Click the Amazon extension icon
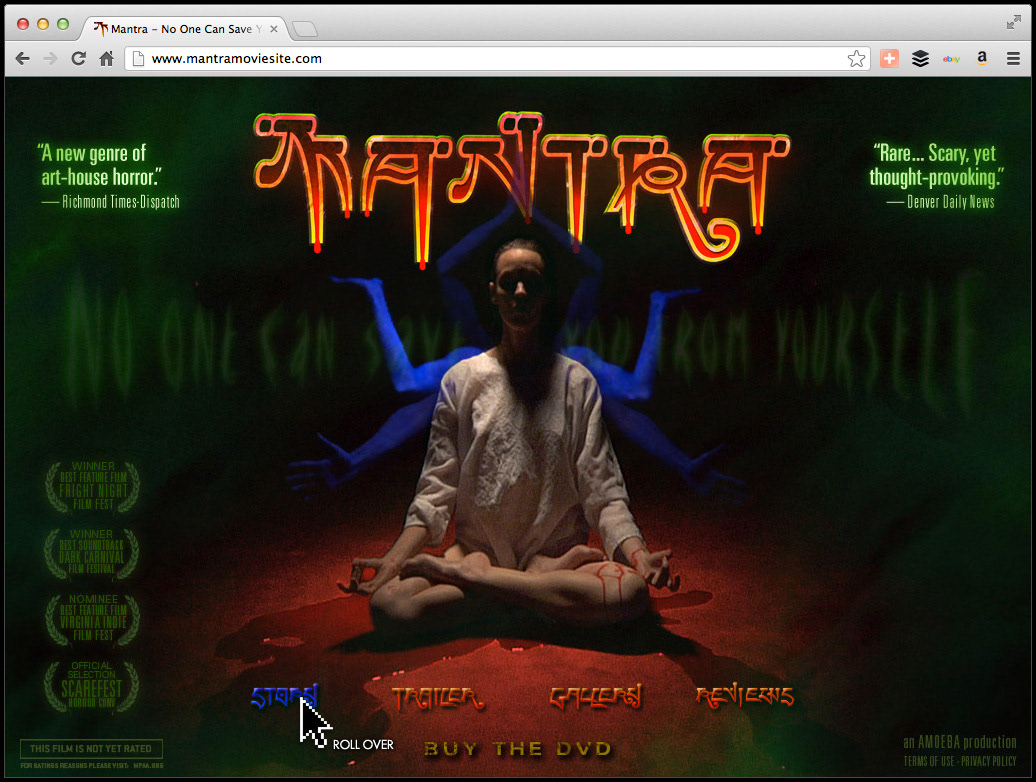This screenshot has height=782, width=1036. coord(982,59)
